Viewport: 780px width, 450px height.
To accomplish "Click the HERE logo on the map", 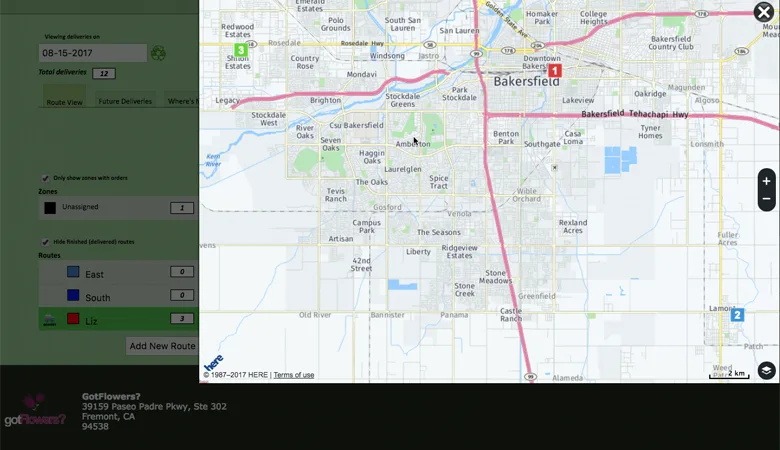I will tap(213, 362).
